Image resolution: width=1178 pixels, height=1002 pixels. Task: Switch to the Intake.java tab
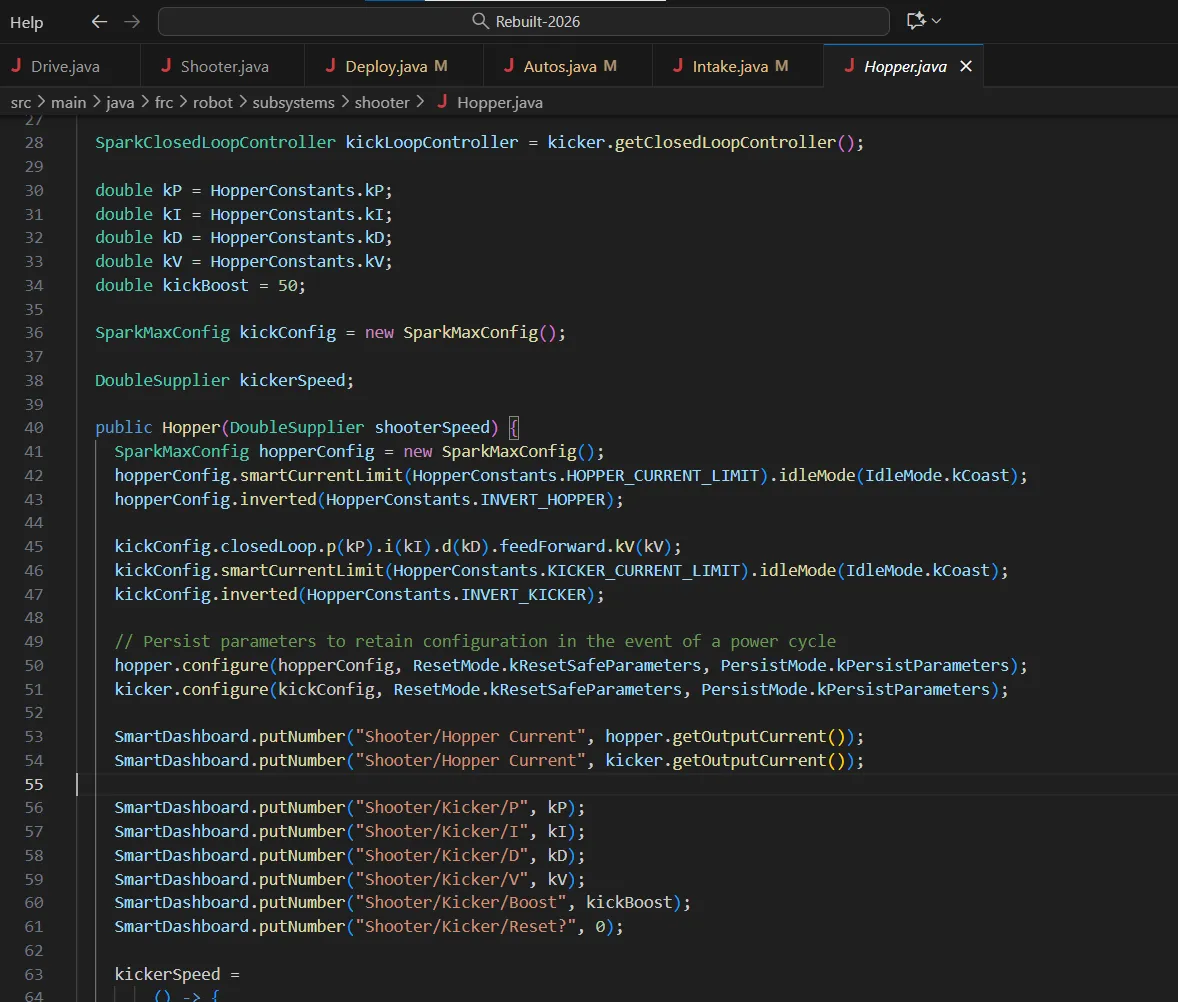(730, 67)
